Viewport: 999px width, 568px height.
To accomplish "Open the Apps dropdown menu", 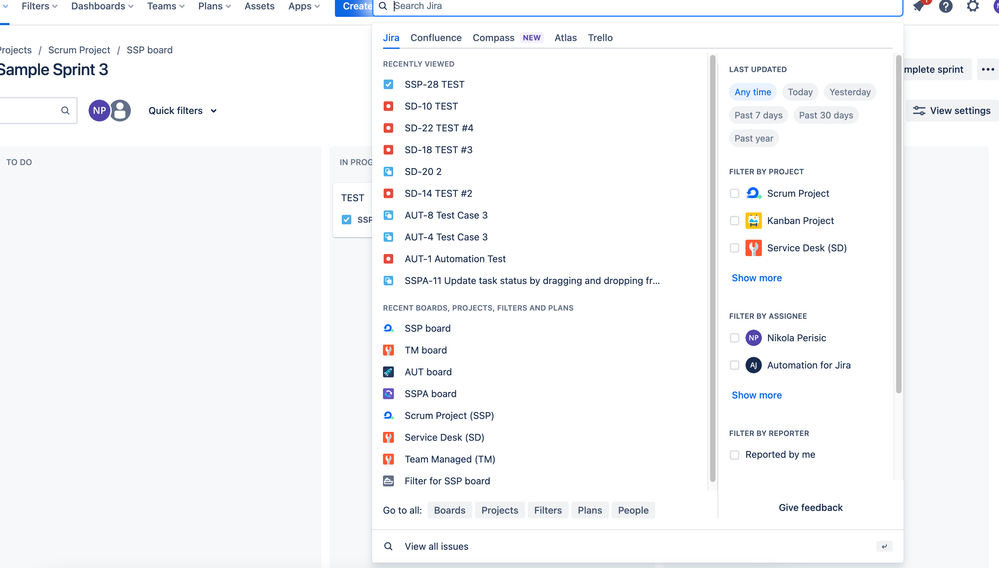I will [x=304, y=6].
